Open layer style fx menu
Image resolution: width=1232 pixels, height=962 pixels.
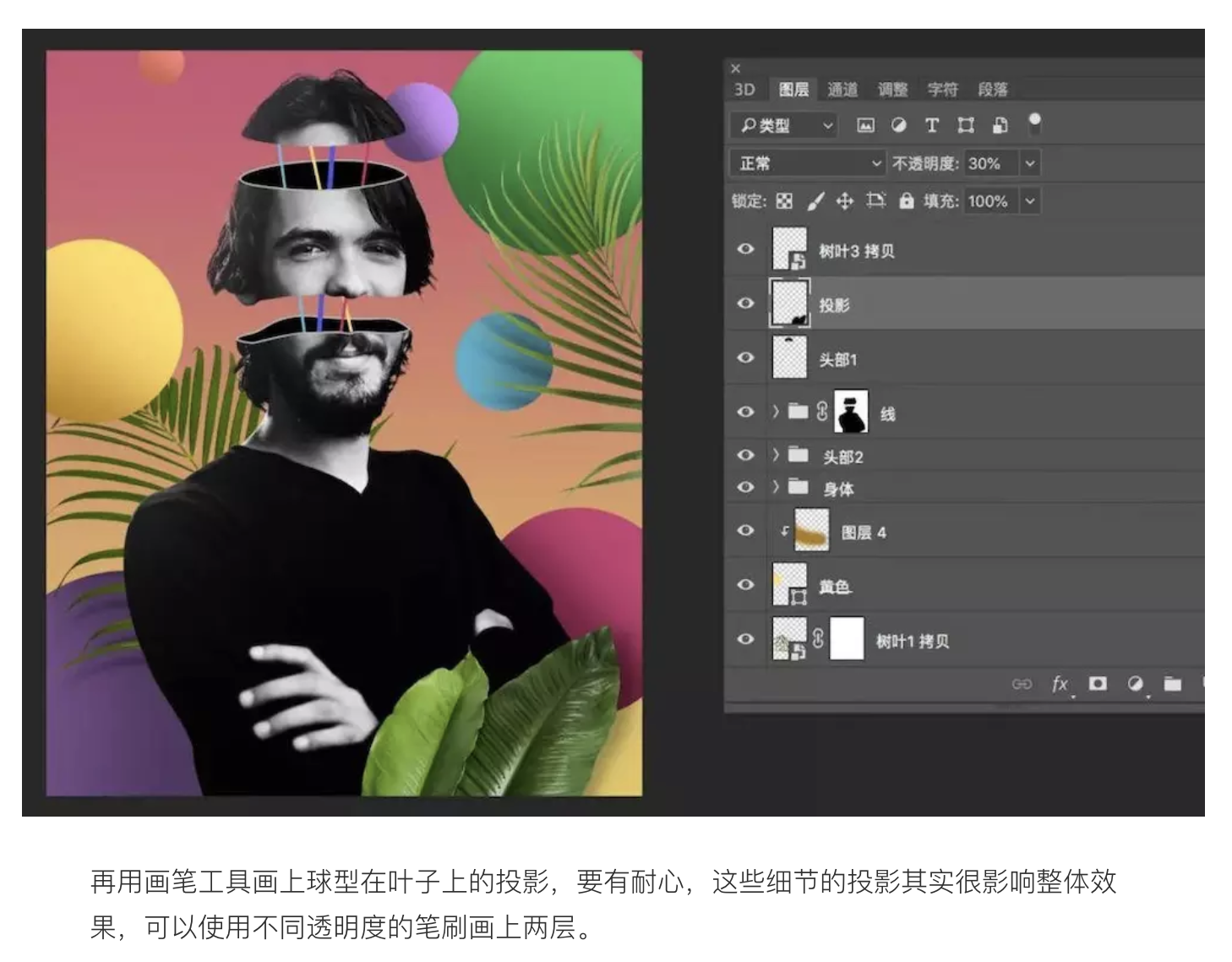point(1060,684)
